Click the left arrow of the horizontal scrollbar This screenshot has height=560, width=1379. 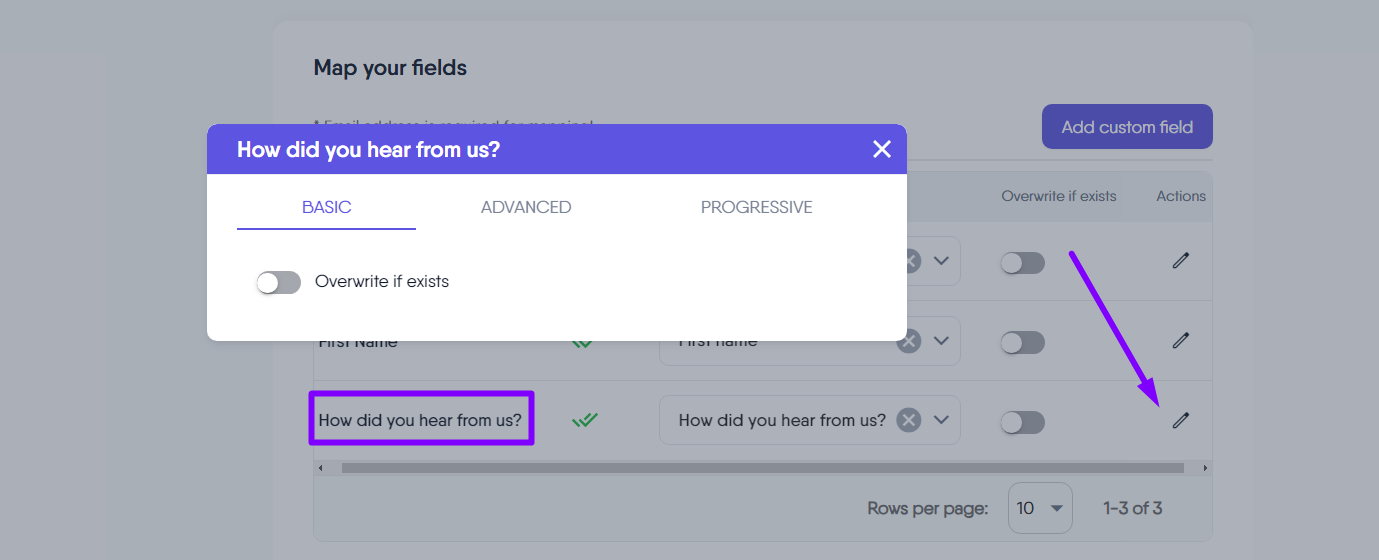320,468
